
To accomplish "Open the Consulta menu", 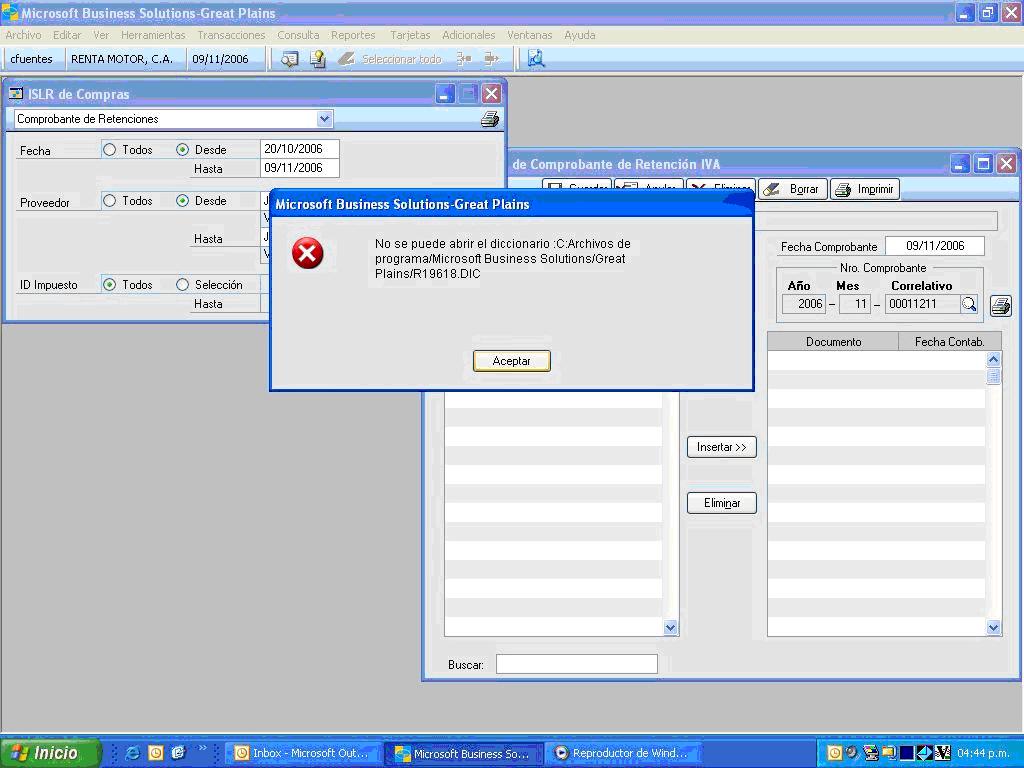I will pos(298,35).
